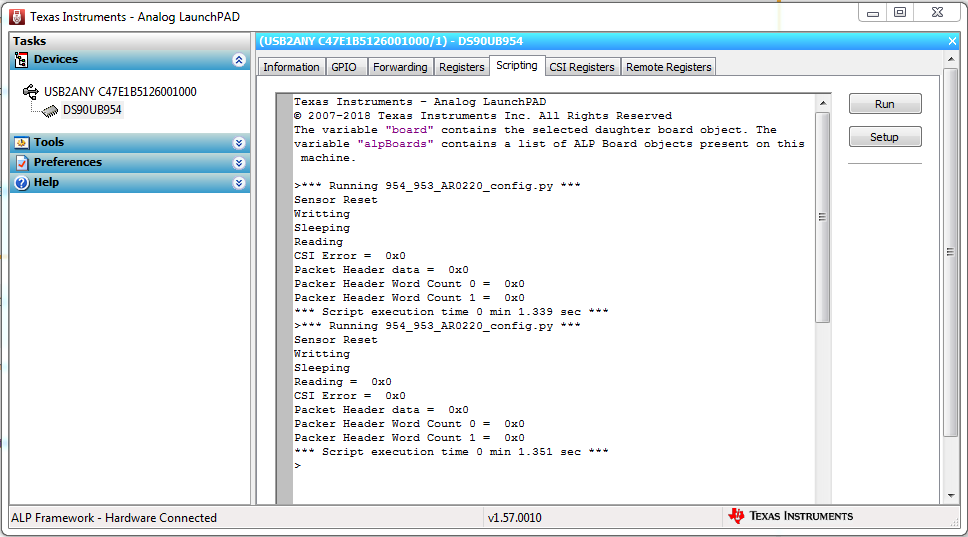Click the console scroll up arrow
Screen dimensions: 968x537
pos(822,103)
